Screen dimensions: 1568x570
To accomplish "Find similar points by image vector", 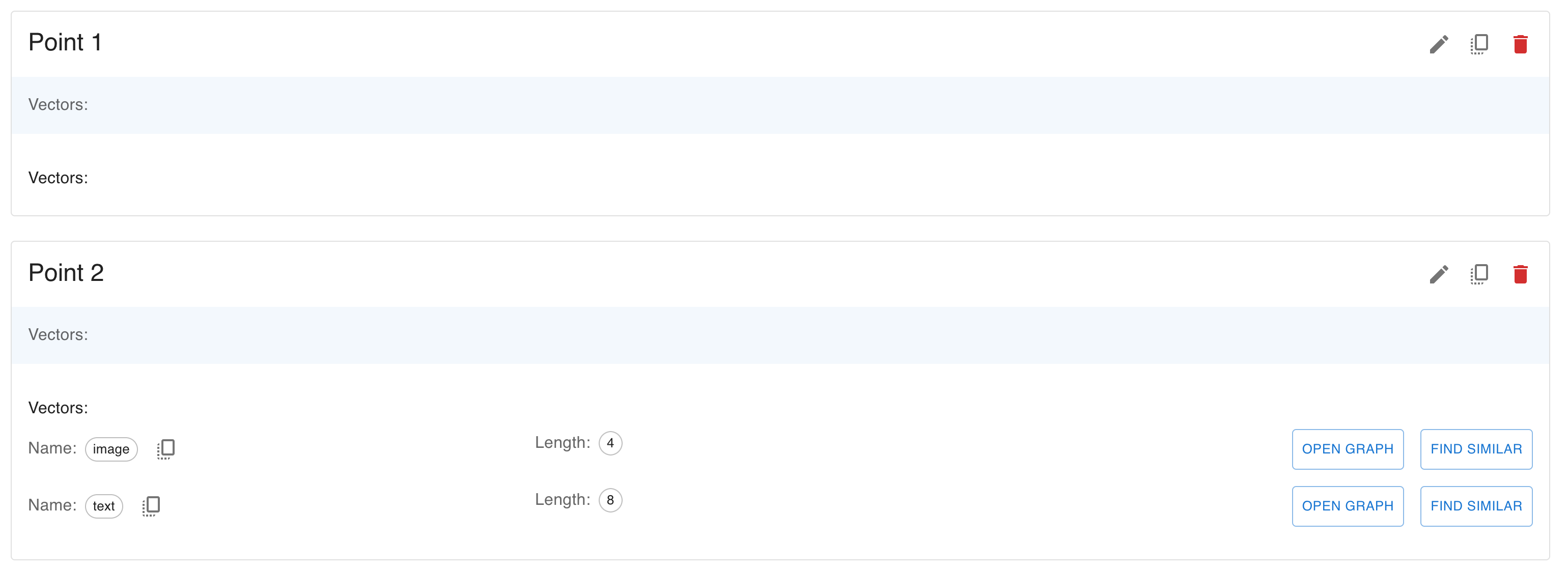I will click(1475, 449).
